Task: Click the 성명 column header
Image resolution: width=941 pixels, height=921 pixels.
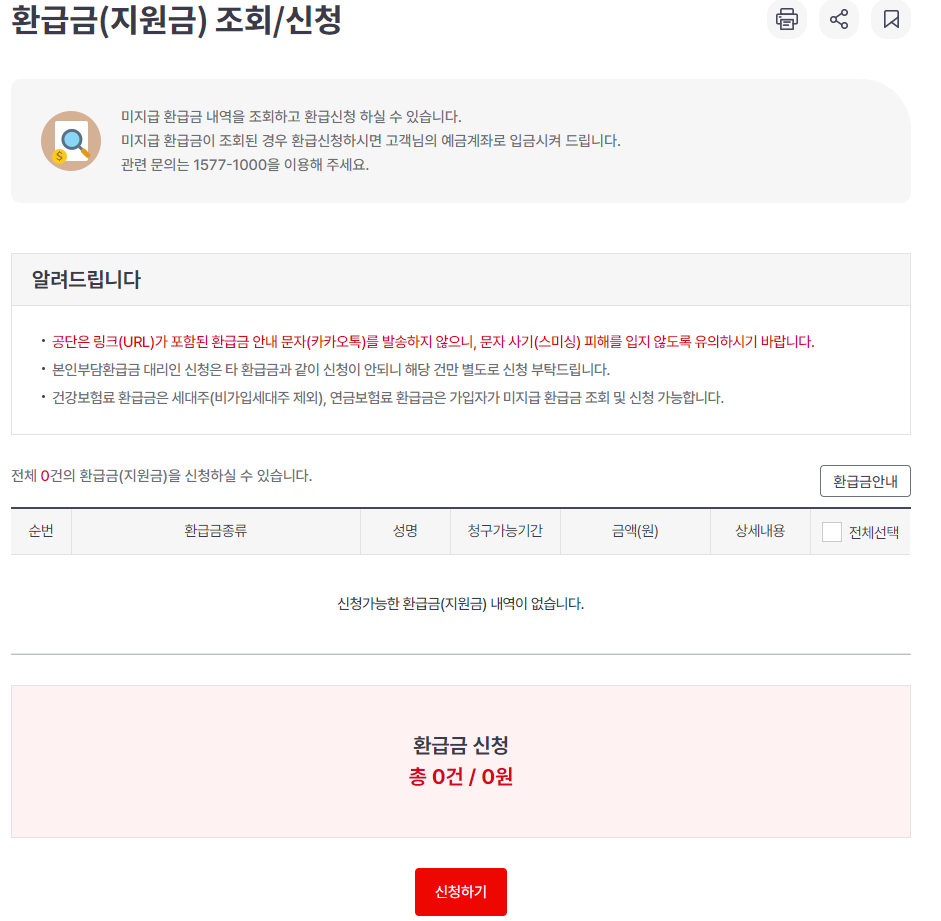Action: pyautogui.click(x=405, y=531)
